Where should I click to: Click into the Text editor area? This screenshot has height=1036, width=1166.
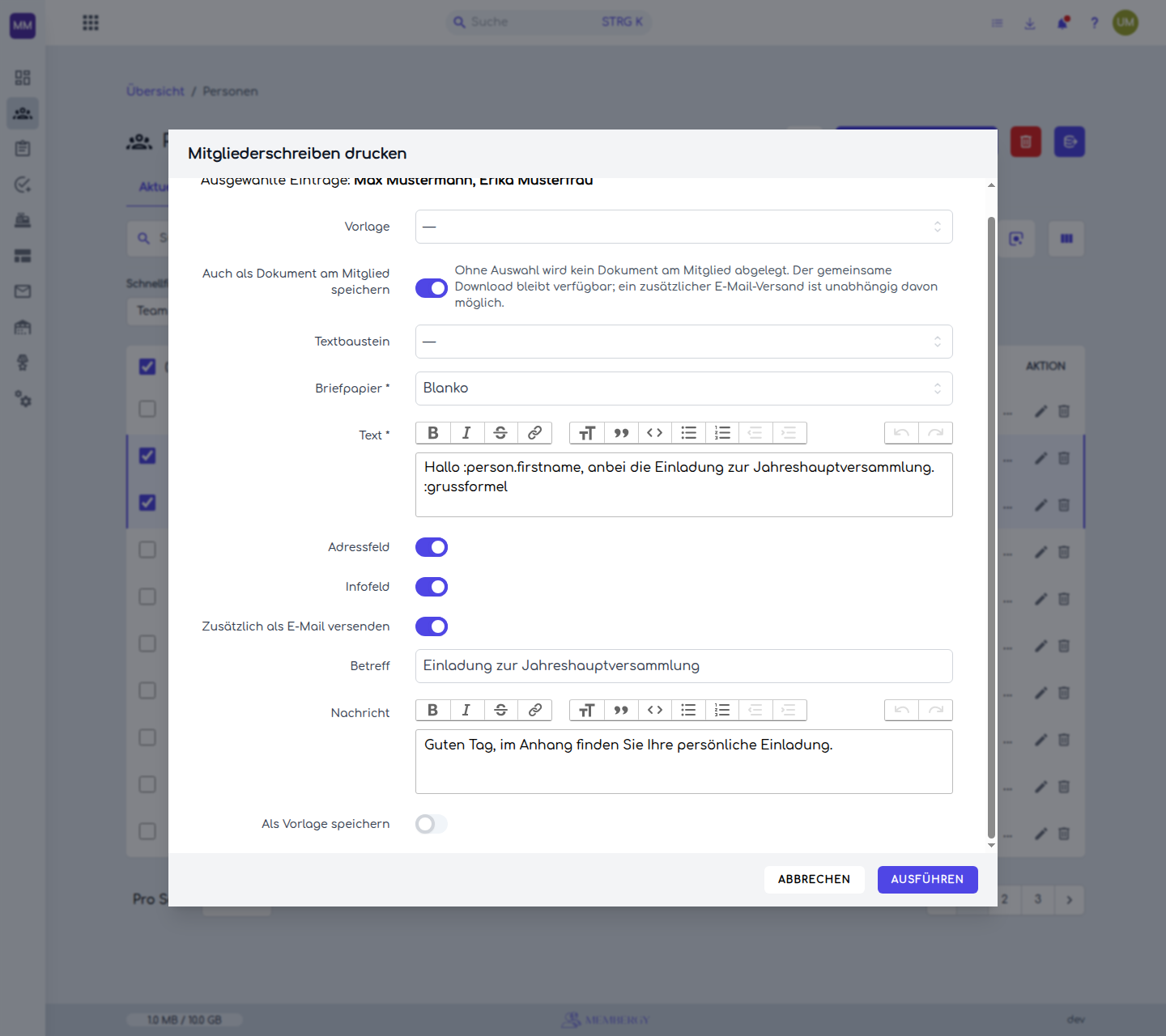[684, 485]
